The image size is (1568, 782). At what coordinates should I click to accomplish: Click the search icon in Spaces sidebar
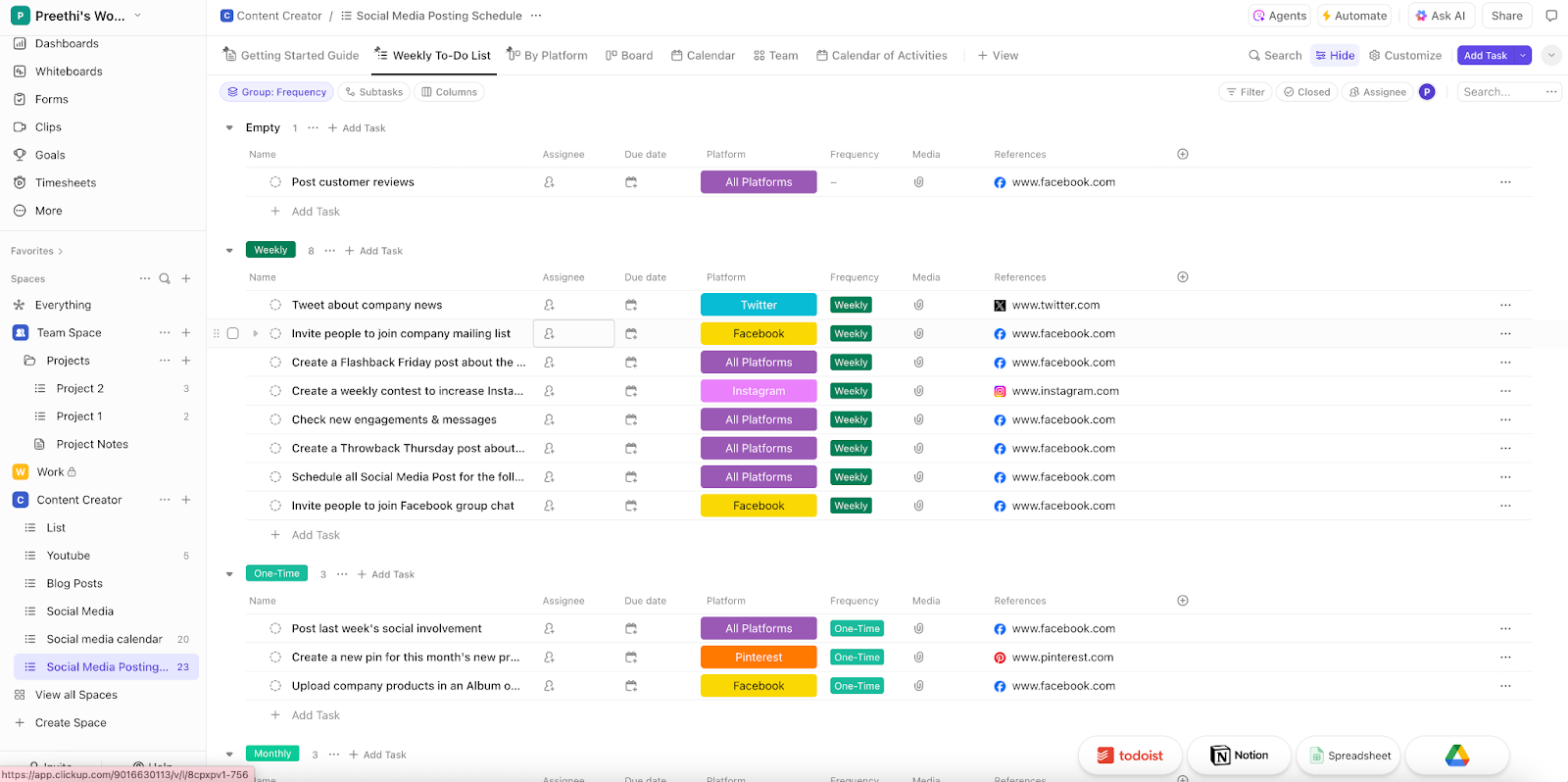(x=165, y=278)
